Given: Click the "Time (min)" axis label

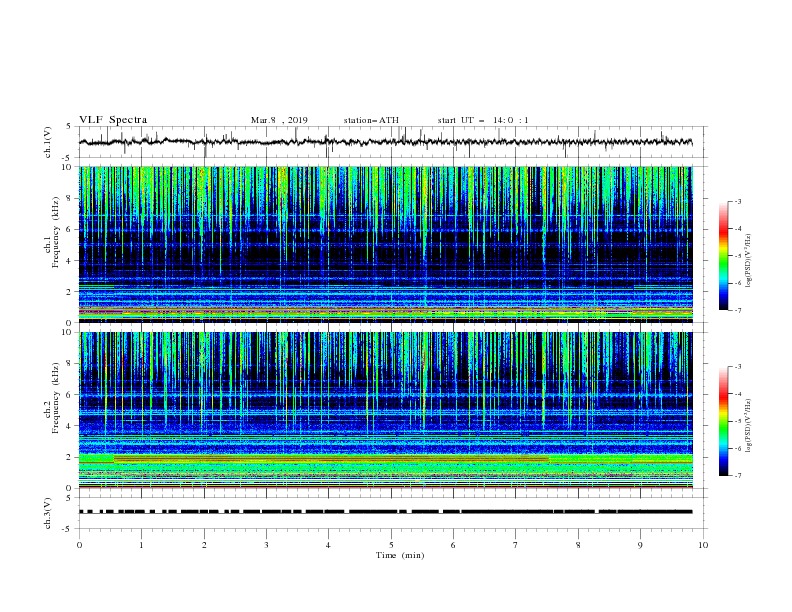Looking at the screenshot, I should pyautogui.click(x=400, y=555).
